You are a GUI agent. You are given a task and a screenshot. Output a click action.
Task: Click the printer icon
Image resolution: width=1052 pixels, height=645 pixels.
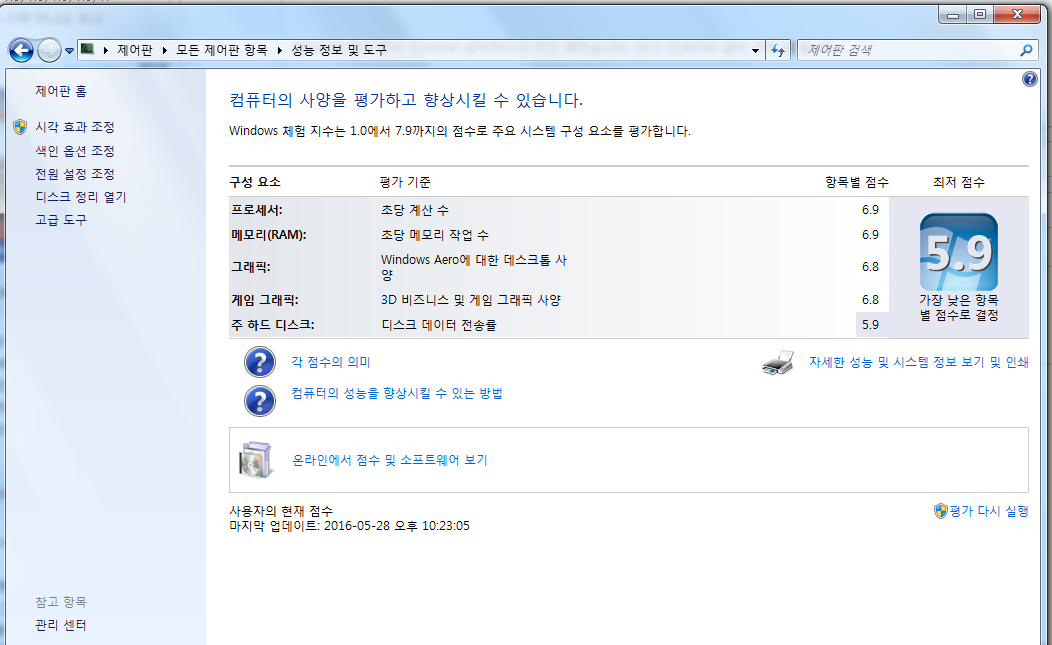(x=778, y=362)
